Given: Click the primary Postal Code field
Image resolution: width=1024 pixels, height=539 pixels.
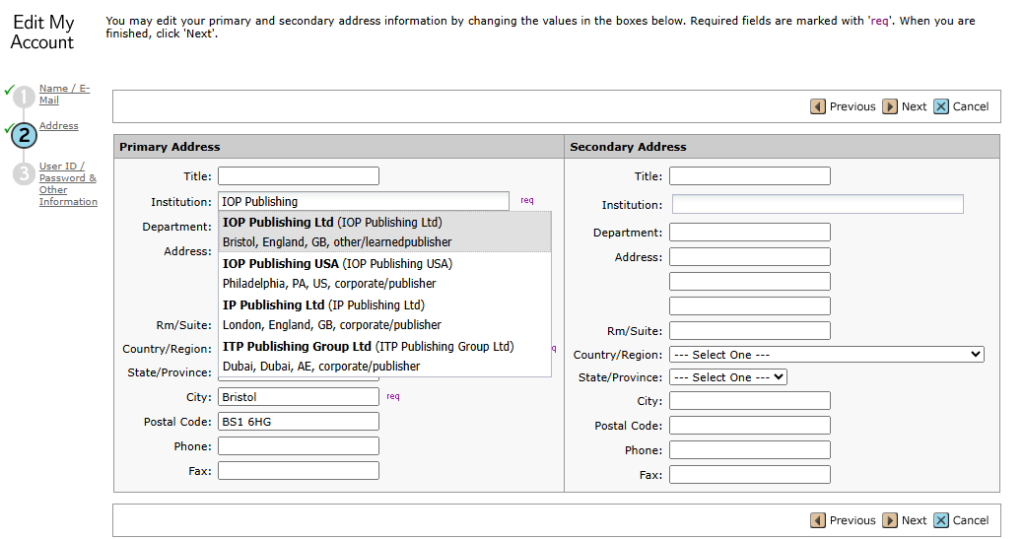Looking at the screenshot, I should 298,421.
